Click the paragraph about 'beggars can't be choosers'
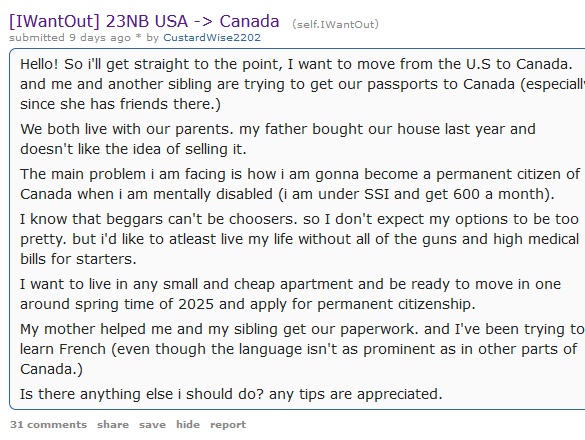Viewport: 585px width, 440px height. tap(300, 239)
